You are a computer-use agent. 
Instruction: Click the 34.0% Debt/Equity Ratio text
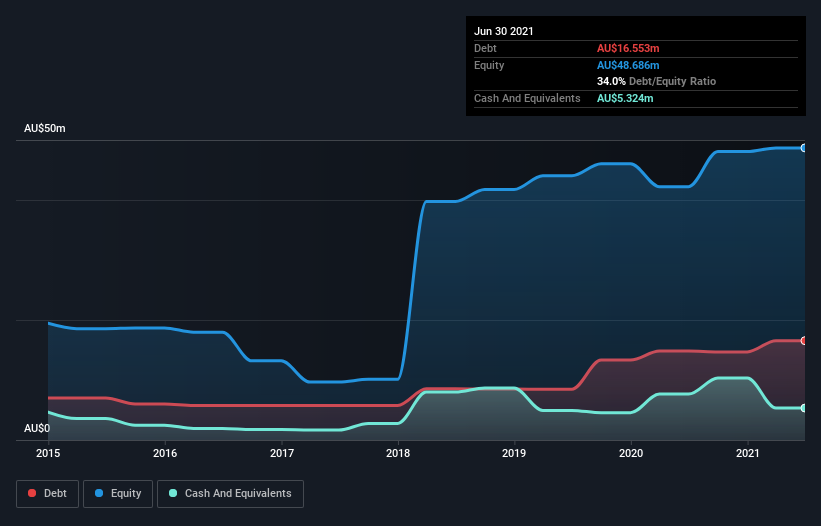click(x=656, y=82)
